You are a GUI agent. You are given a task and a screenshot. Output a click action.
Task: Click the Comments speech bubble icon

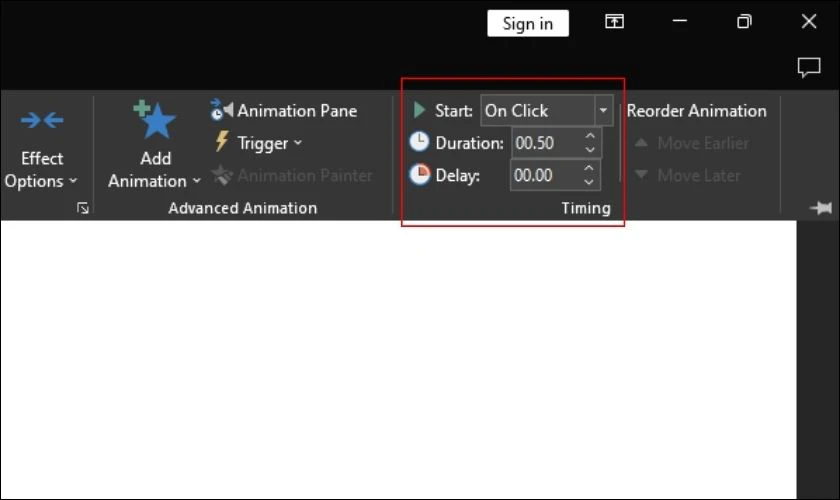(x=808, y=68)
